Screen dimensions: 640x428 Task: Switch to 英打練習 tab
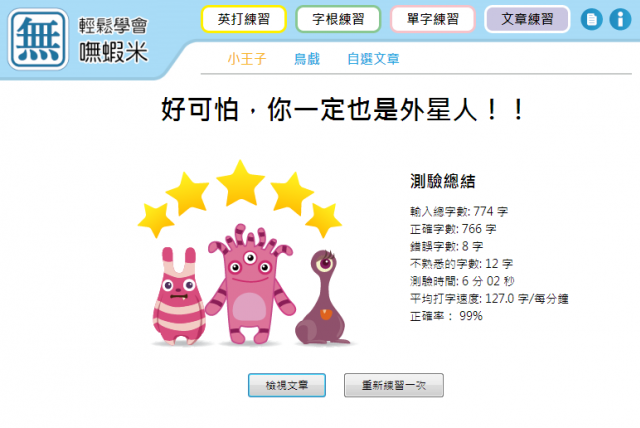244,19
